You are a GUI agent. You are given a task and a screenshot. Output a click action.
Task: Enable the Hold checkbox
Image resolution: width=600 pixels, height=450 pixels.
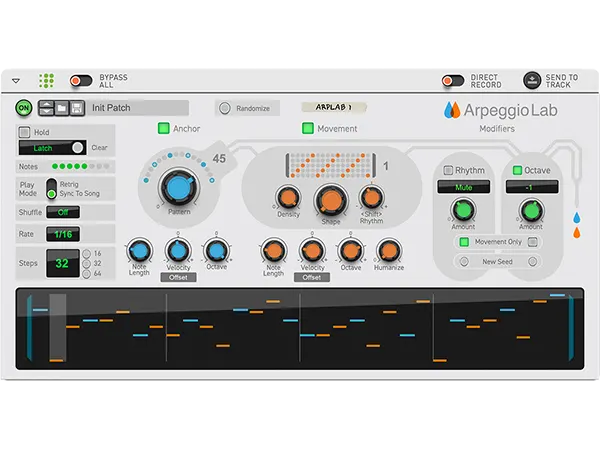click(x=24, y=132)
